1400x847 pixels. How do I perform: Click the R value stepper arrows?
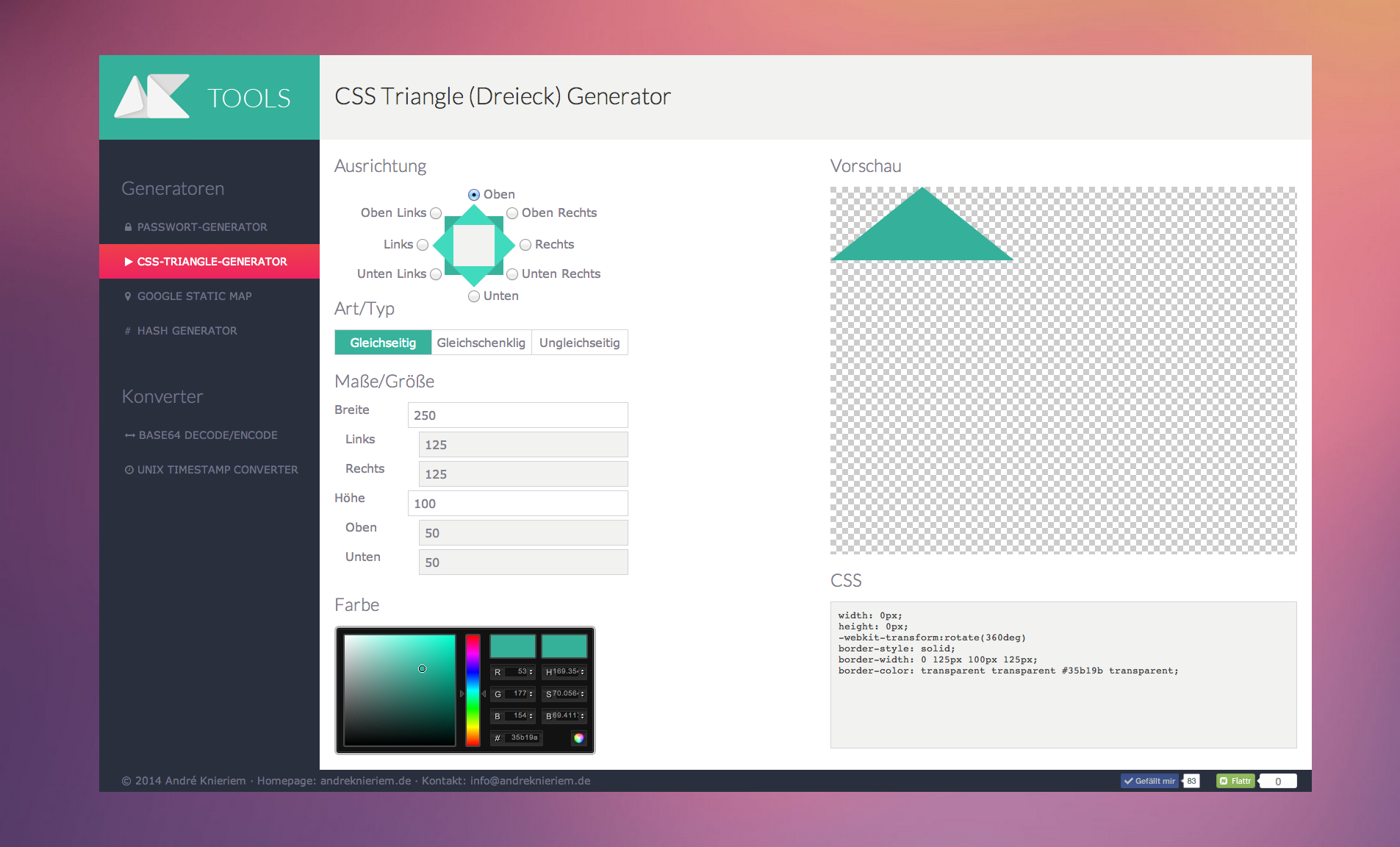[531, 672]
